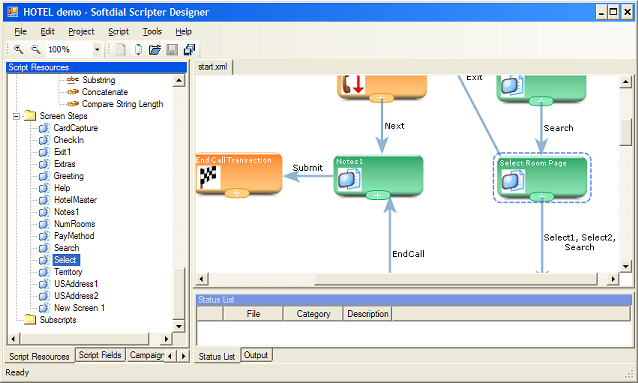Select the USAddress2 screen step
Image resolution: width=638 pixels, height=383 pixels.
click(x=76, y=296)
